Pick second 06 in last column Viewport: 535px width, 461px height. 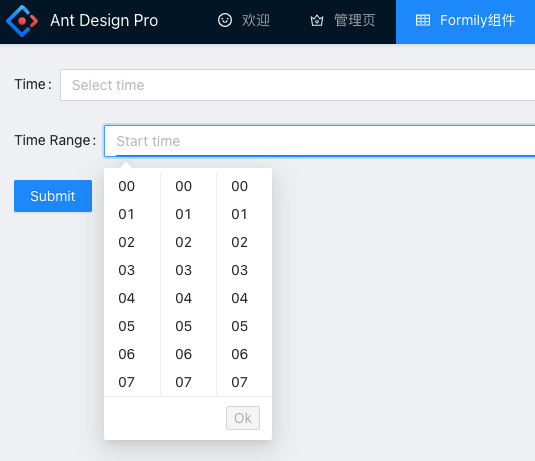[x=244, y=354]
